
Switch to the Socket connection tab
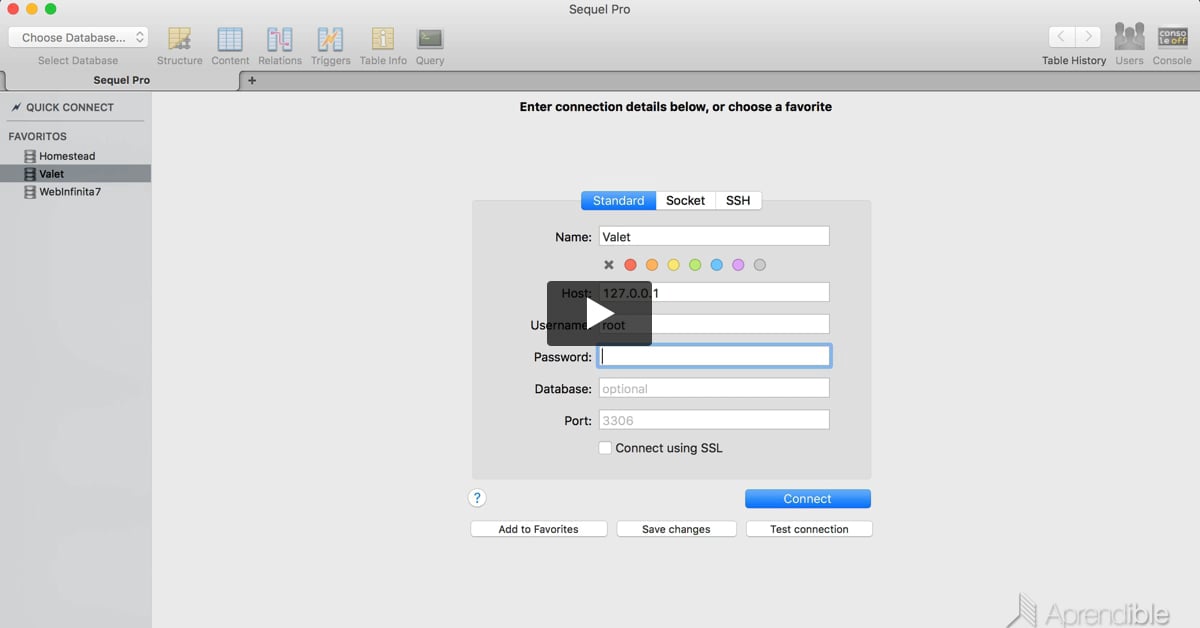click(686, 201)
